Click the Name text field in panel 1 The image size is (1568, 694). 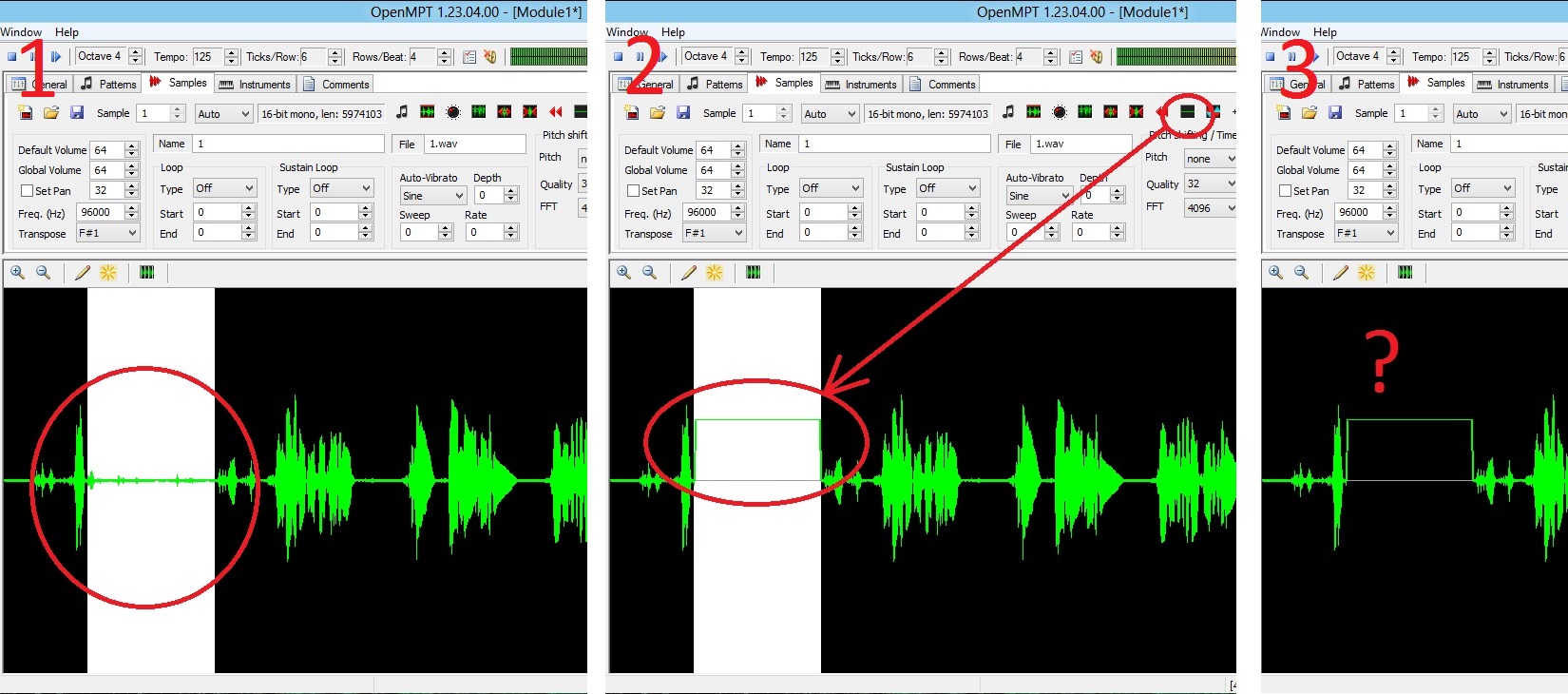point(288,144)
